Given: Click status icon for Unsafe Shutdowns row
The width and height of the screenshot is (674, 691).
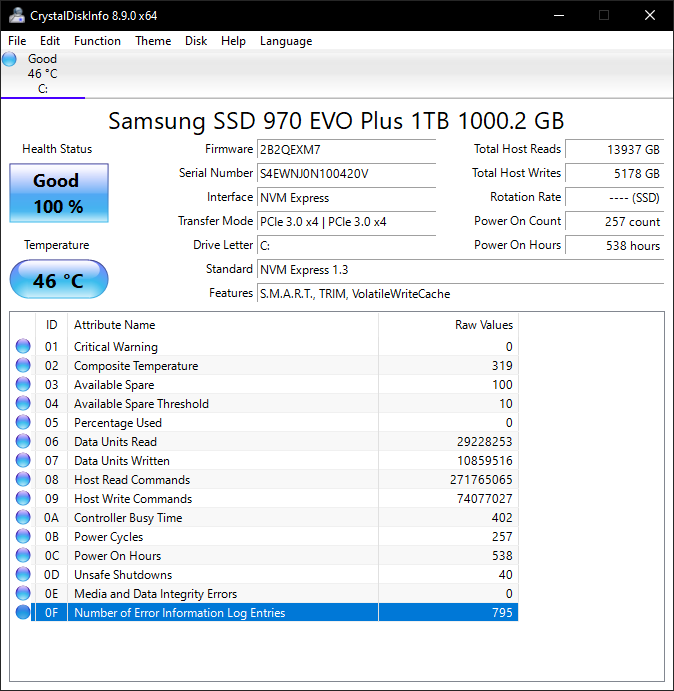Looking at the screenshot, I should pyautogui.click(x=23, y=574).
